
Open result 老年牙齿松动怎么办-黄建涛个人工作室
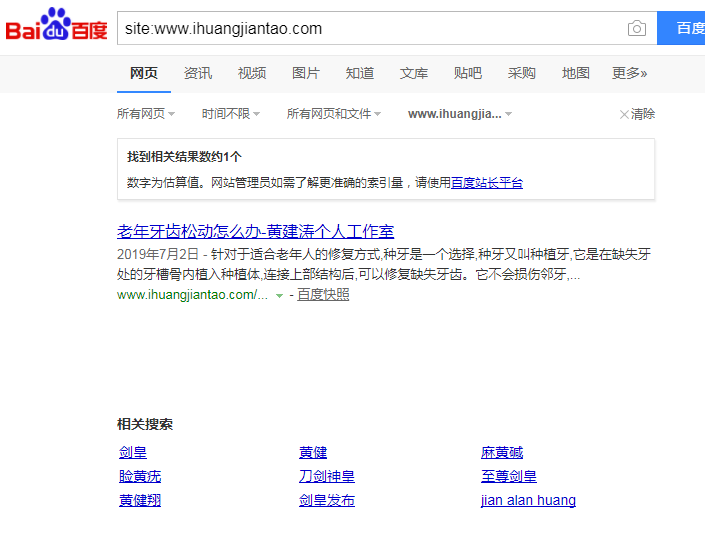pos(255,232)
